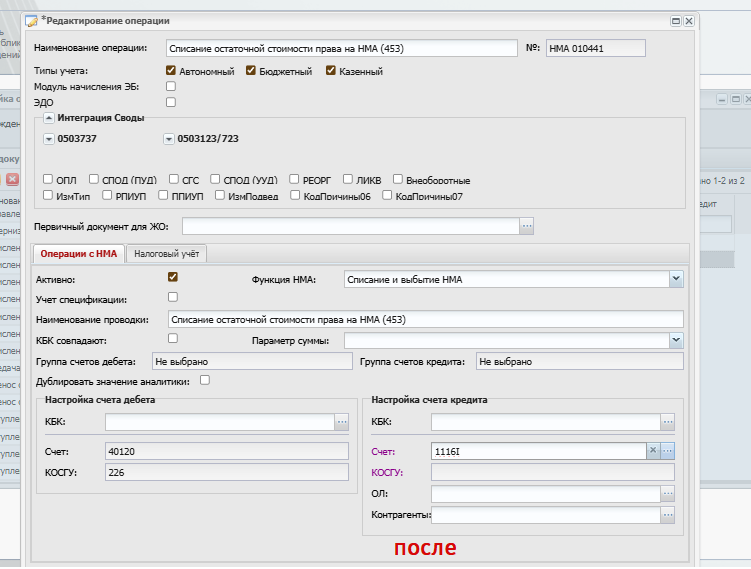Uncheck the Автономный account type
The image size is (751, 569).
pos(171,70)
